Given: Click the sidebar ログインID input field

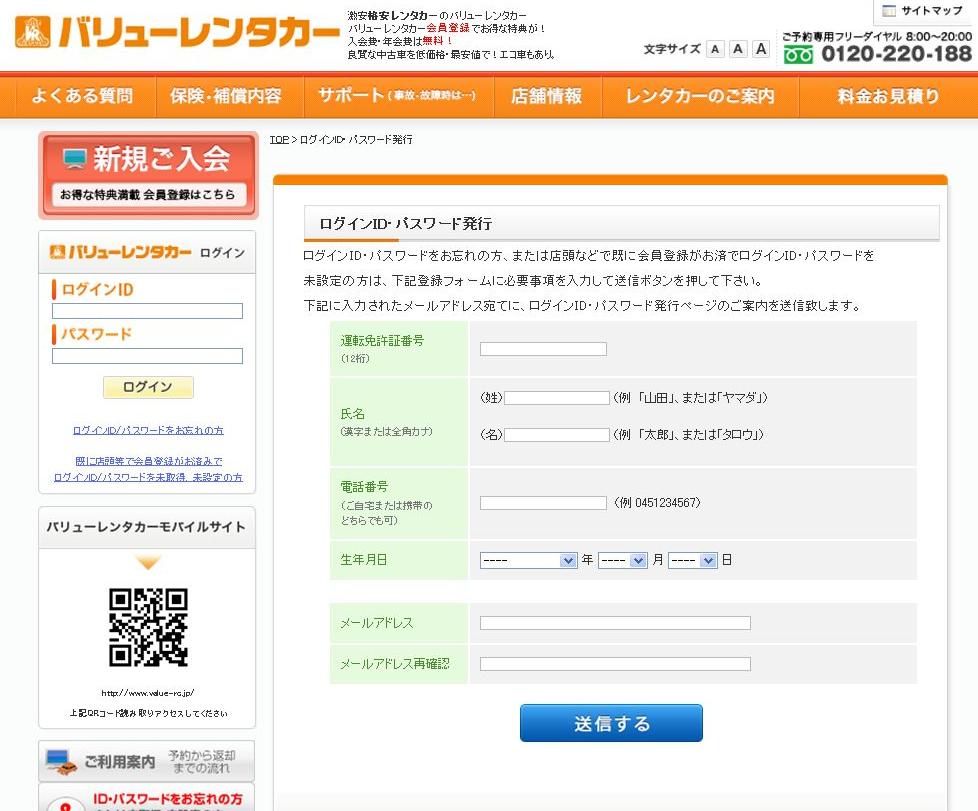Looking at the screenshot, I should pyautogui.click(x=147, y=311).
